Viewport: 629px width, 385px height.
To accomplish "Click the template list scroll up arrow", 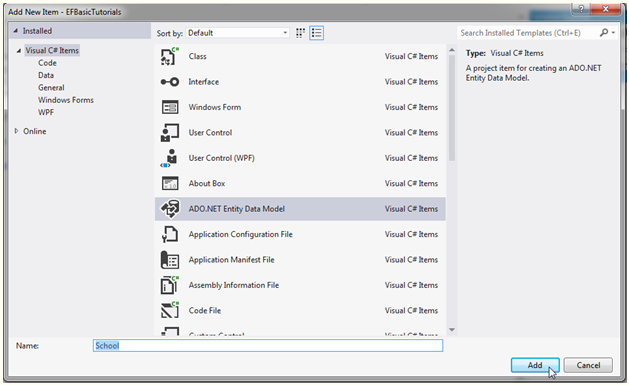I will (x=452, y=50).
